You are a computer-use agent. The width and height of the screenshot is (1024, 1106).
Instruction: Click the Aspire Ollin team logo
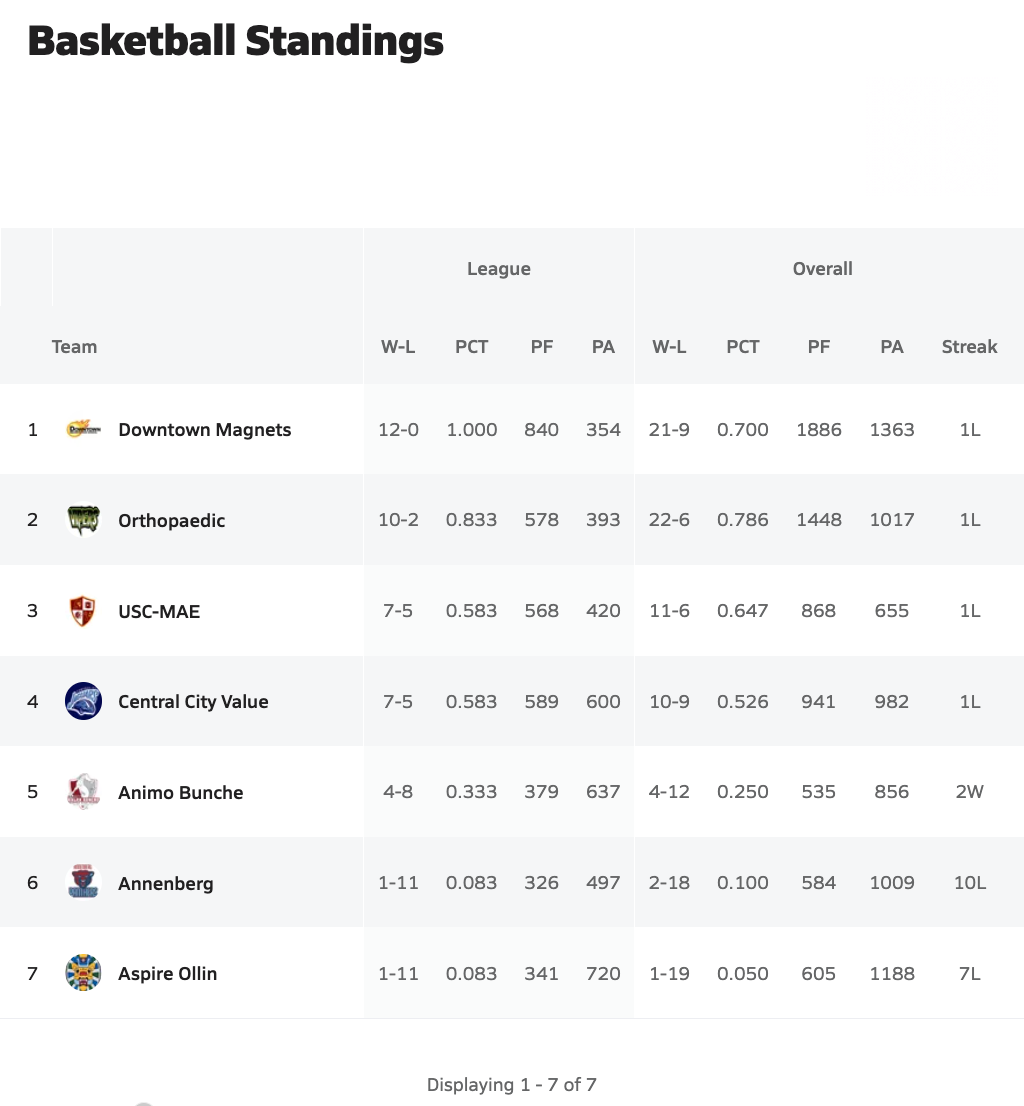pos(83,973)
